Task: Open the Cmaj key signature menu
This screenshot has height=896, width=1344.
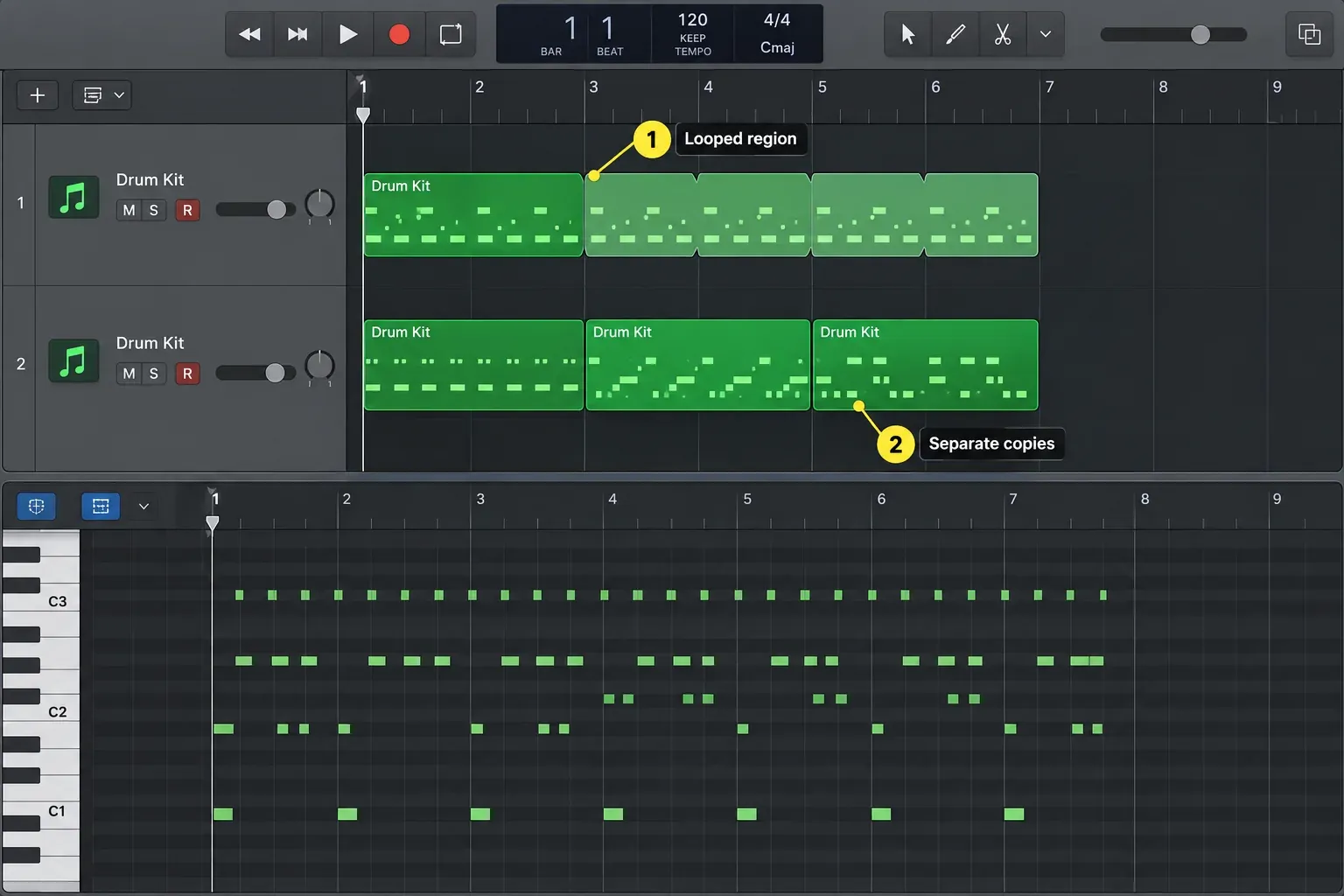Action: [777, 47]
